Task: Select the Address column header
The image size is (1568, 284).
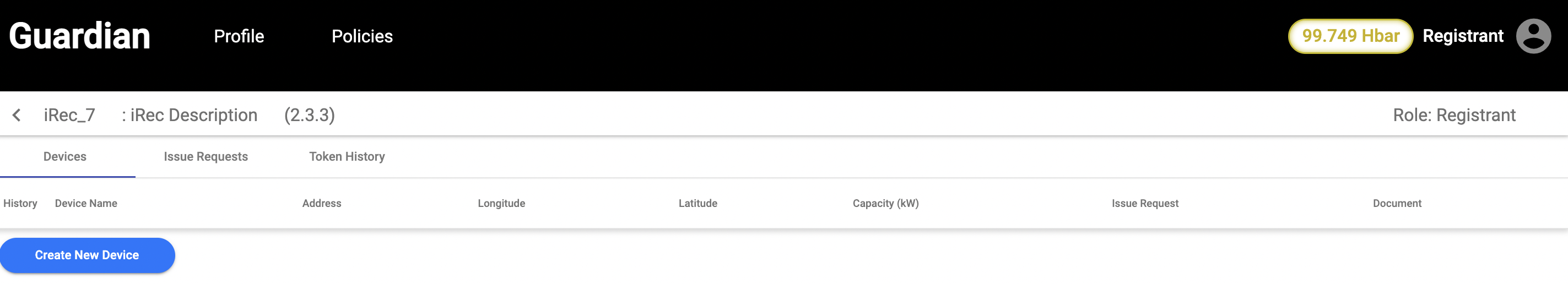Action: click(x=321, y=204)
